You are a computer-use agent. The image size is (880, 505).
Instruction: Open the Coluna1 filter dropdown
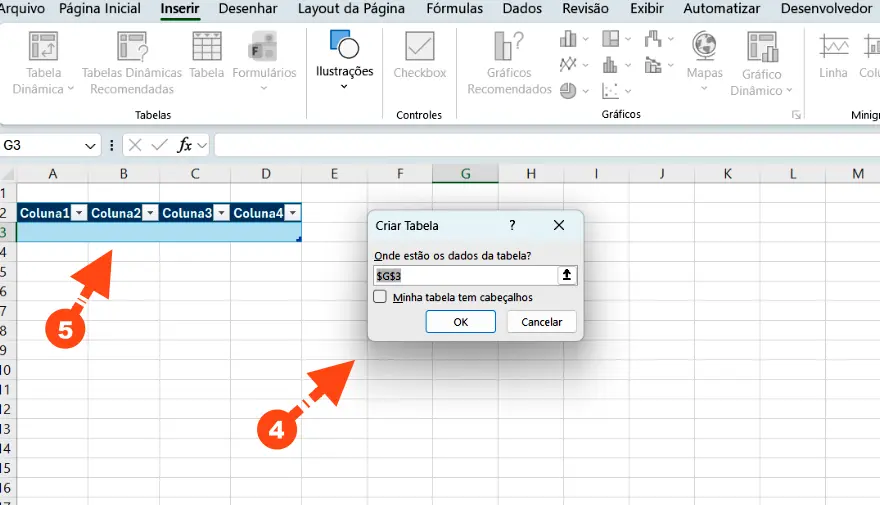click(79, 213)
